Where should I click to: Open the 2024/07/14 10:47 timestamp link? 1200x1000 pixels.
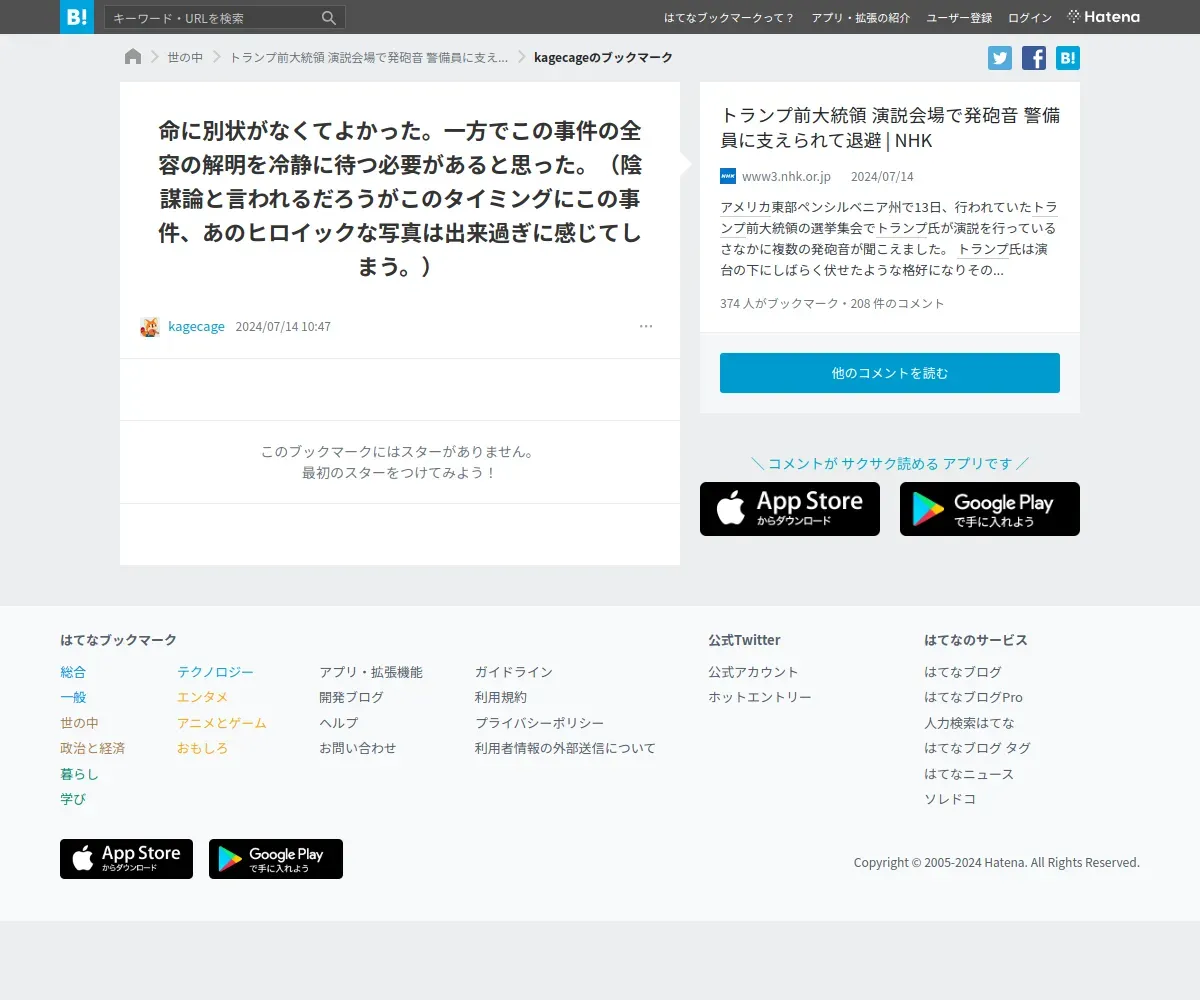click(x=283, y=327)
